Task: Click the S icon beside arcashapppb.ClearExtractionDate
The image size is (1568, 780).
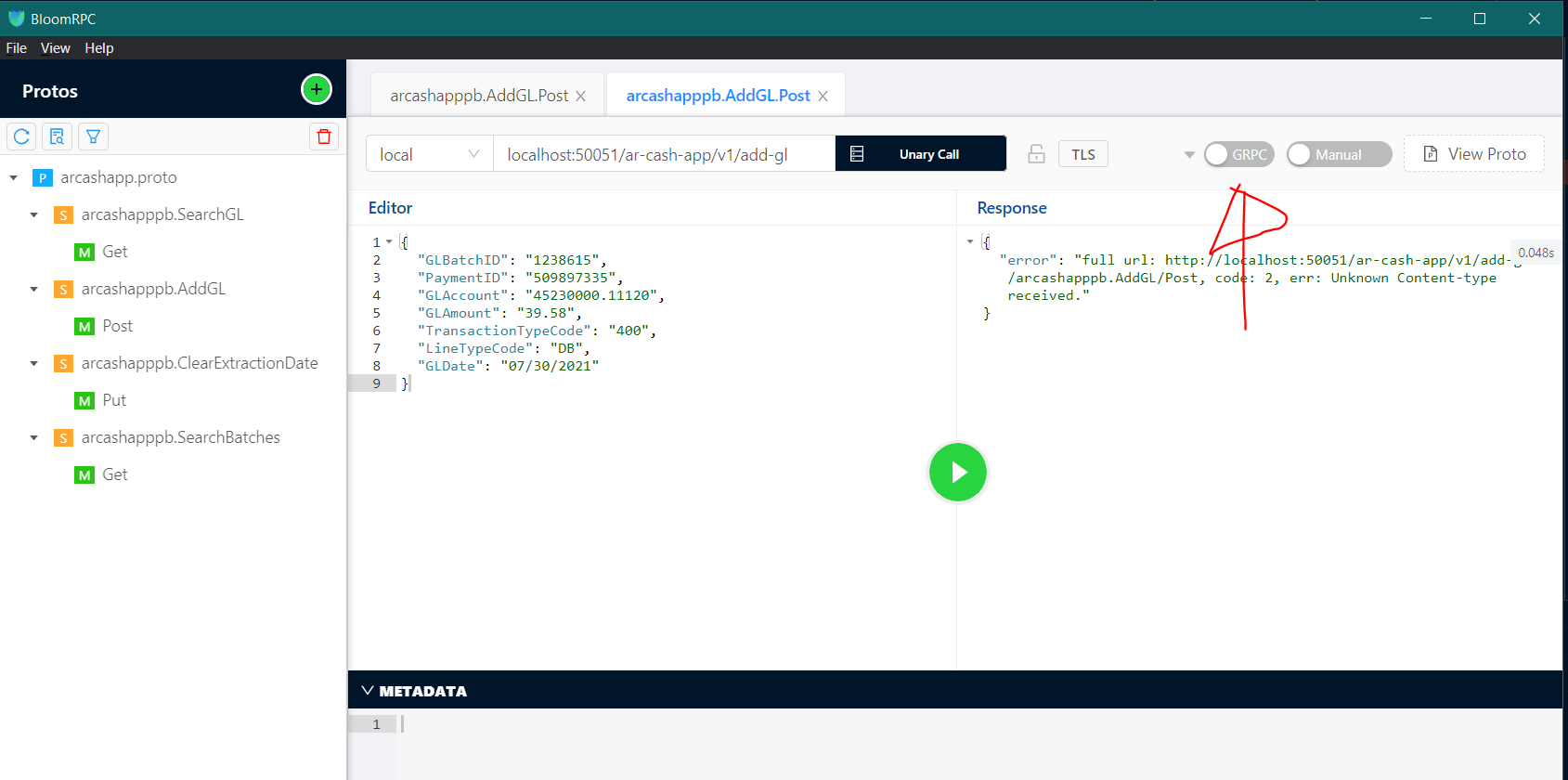Action: [x=63, y=363]
